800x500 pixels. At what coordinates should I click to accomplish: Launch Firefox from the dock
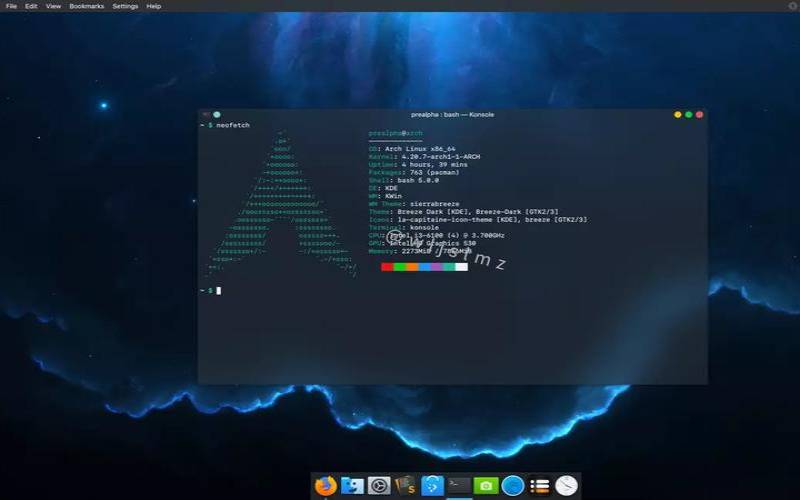326,485
